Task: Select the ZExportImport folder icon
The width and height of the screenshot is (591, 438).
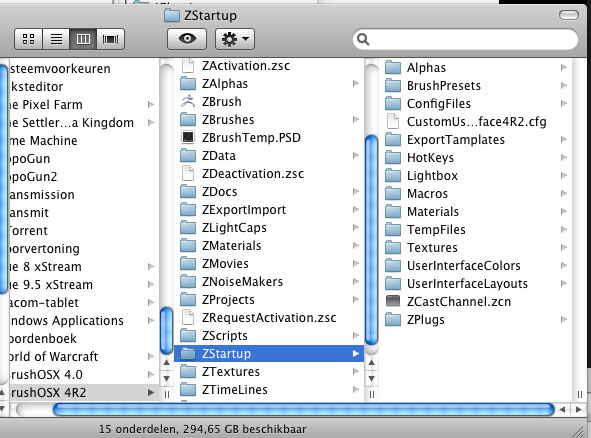Action: (x=188, y=210)
